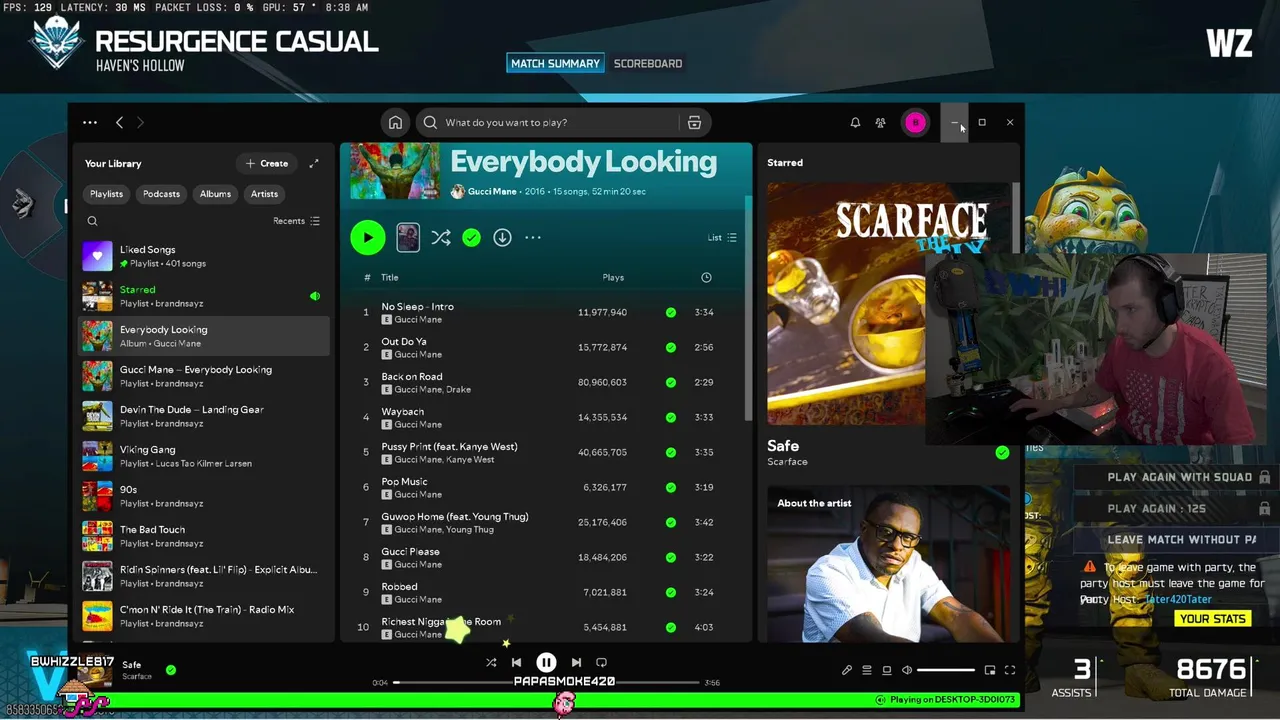Mute the volume speaker icon
1280x720 pixels.
[907, 670]
